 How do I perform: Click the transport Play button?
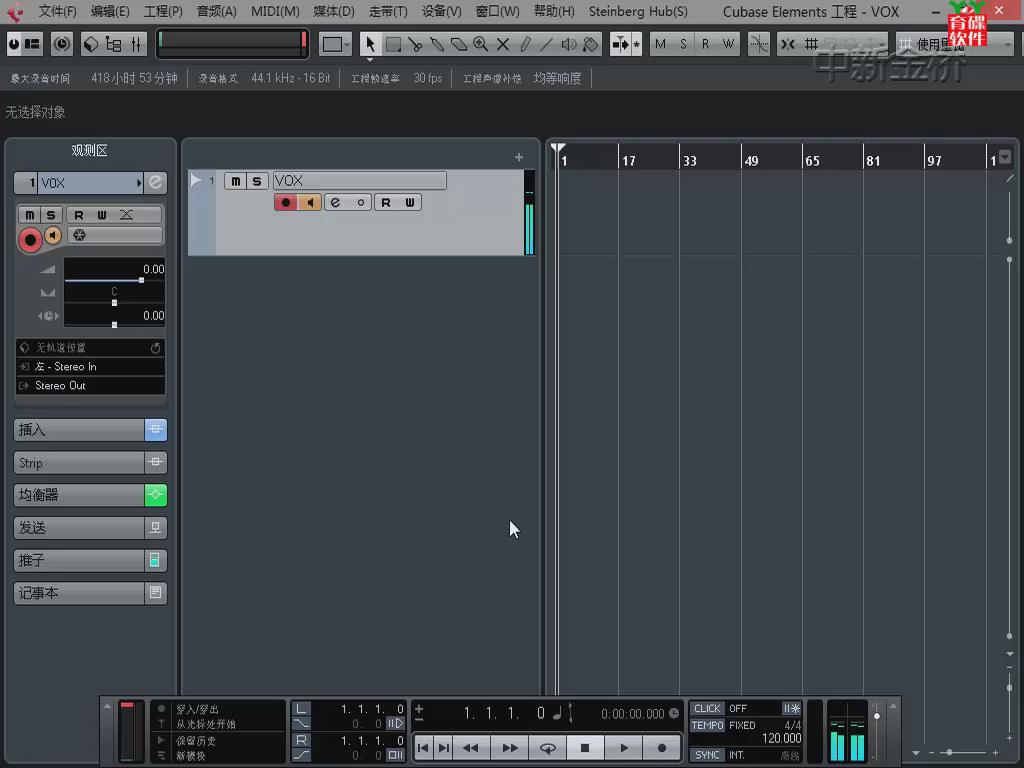tap(624, 748)
